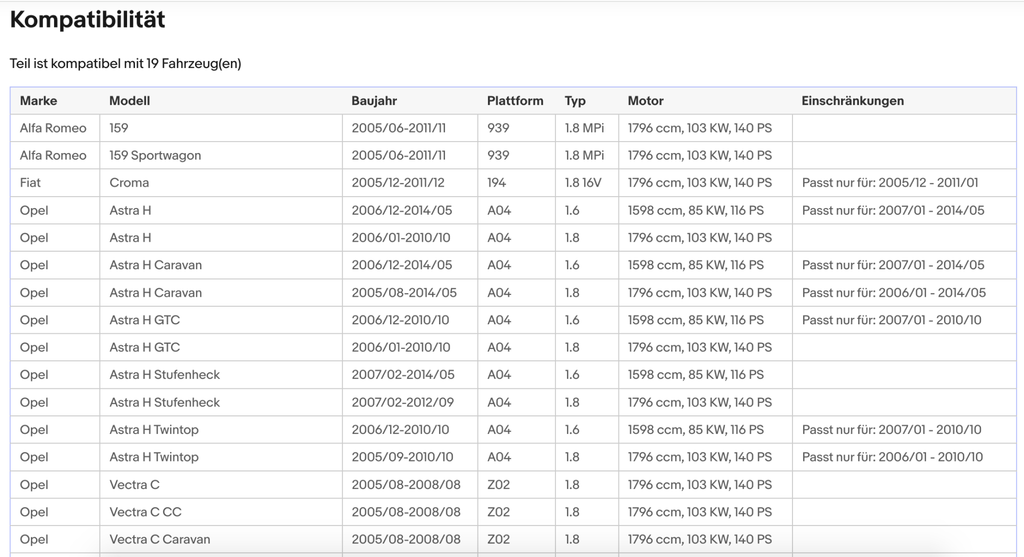1024x557 pixels.
Task: Click restriction 'Passt nur für: 2005/12 - 2011/01'
Action: click(x=890, y=183)
